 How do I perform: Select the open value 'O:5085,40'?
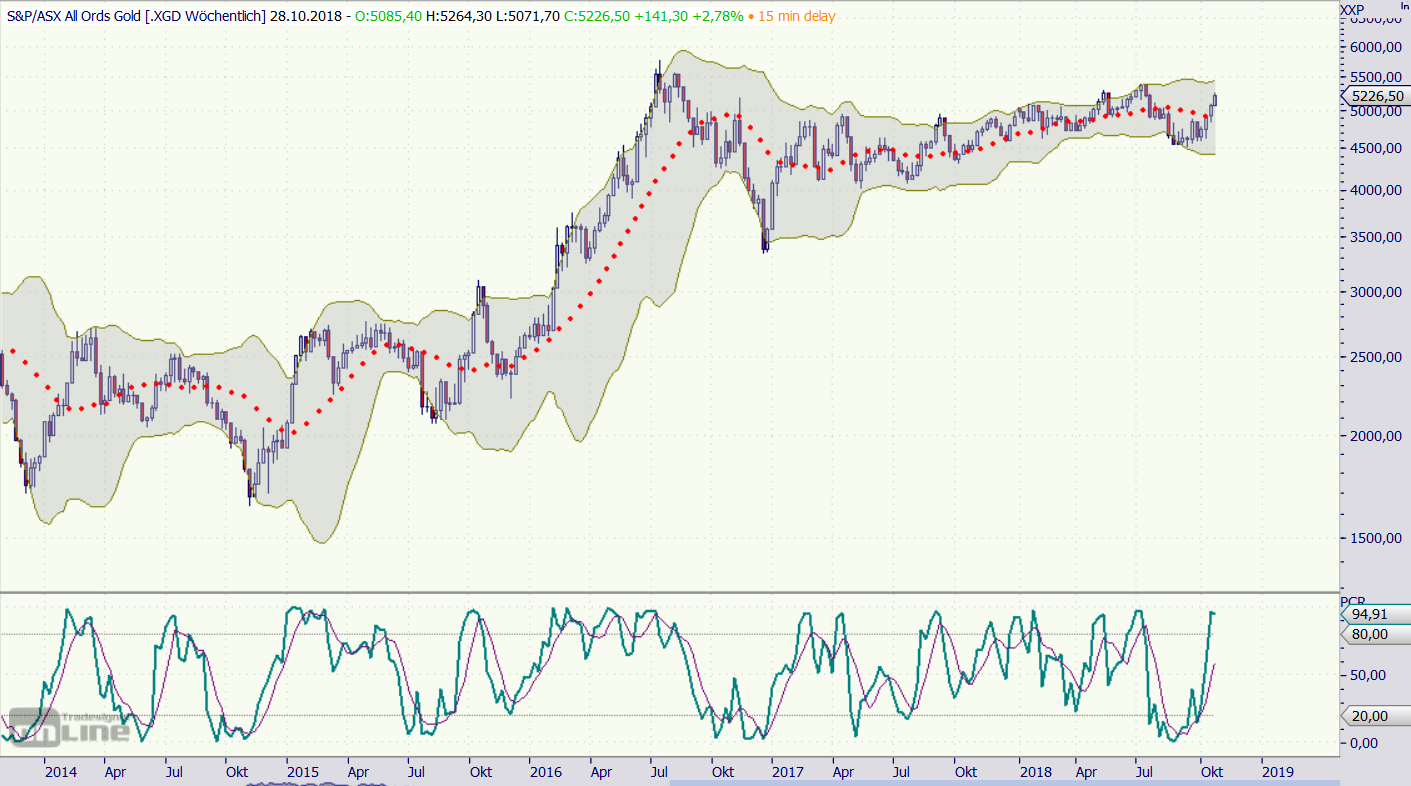390,16
